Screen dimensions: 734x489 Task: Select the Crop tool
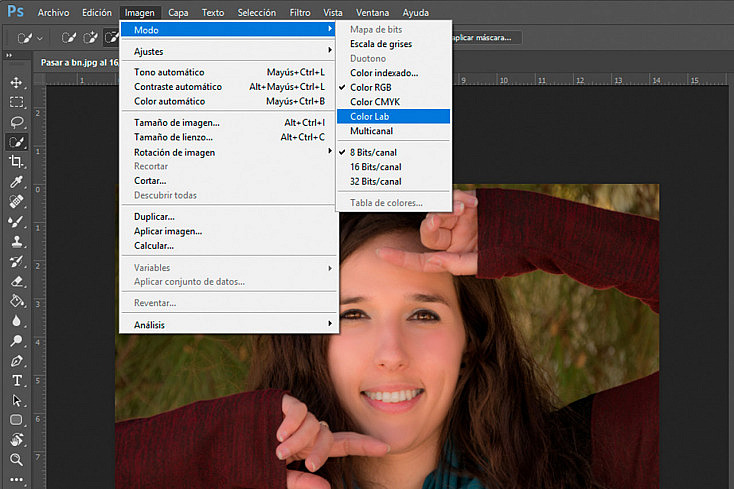tap(16, 162)
